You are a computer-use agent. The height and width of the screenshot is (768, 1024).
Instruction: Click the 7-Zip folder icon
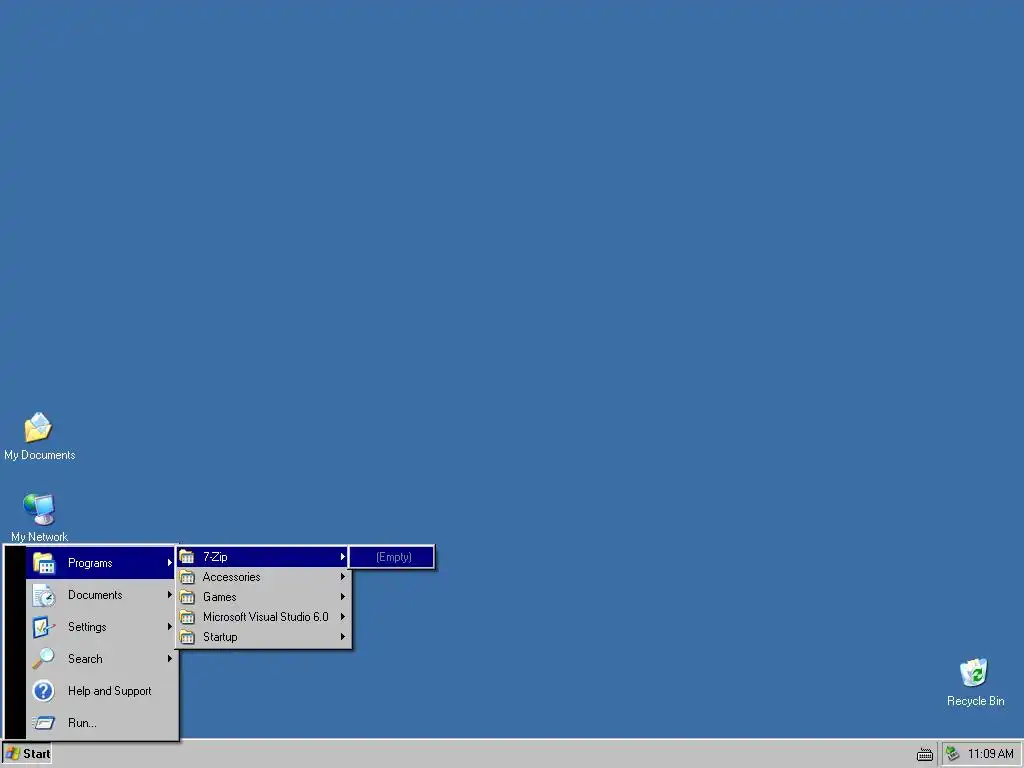tap(187, 557)
